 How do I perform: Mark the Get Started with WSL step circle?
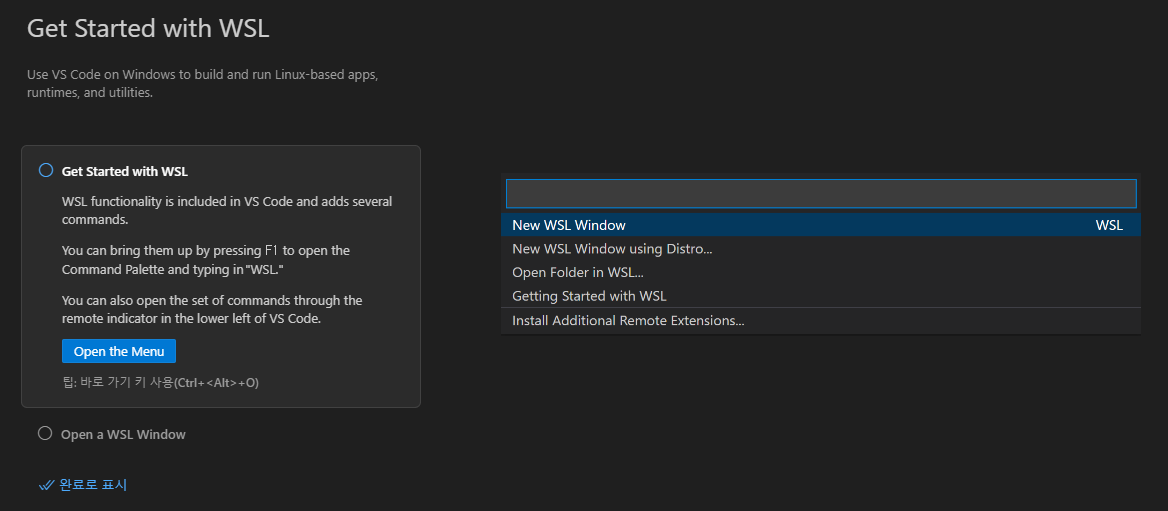tap(45, 171)
